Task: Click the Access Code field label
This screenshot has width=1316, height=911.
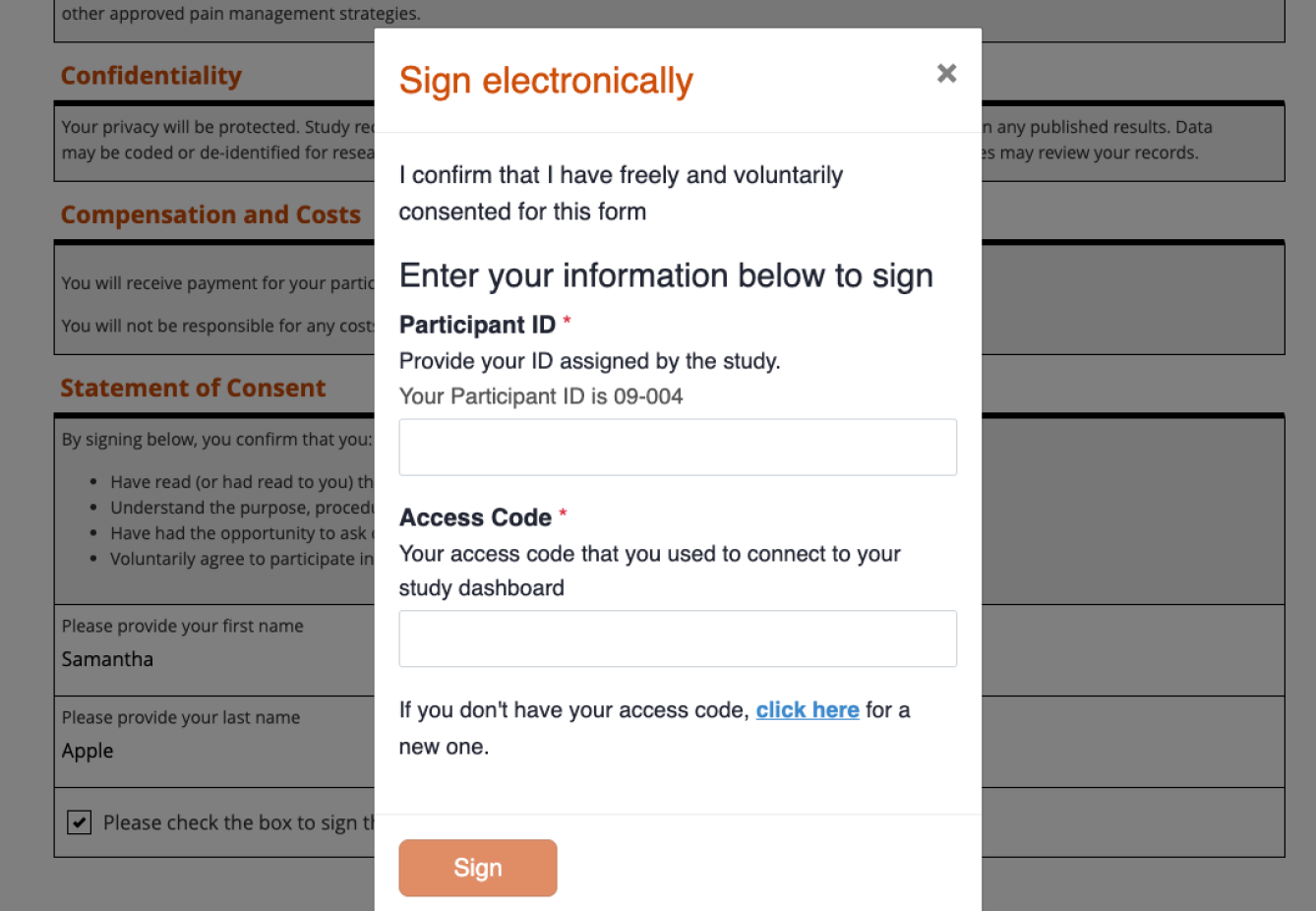Action: click(x=475, y=517)
